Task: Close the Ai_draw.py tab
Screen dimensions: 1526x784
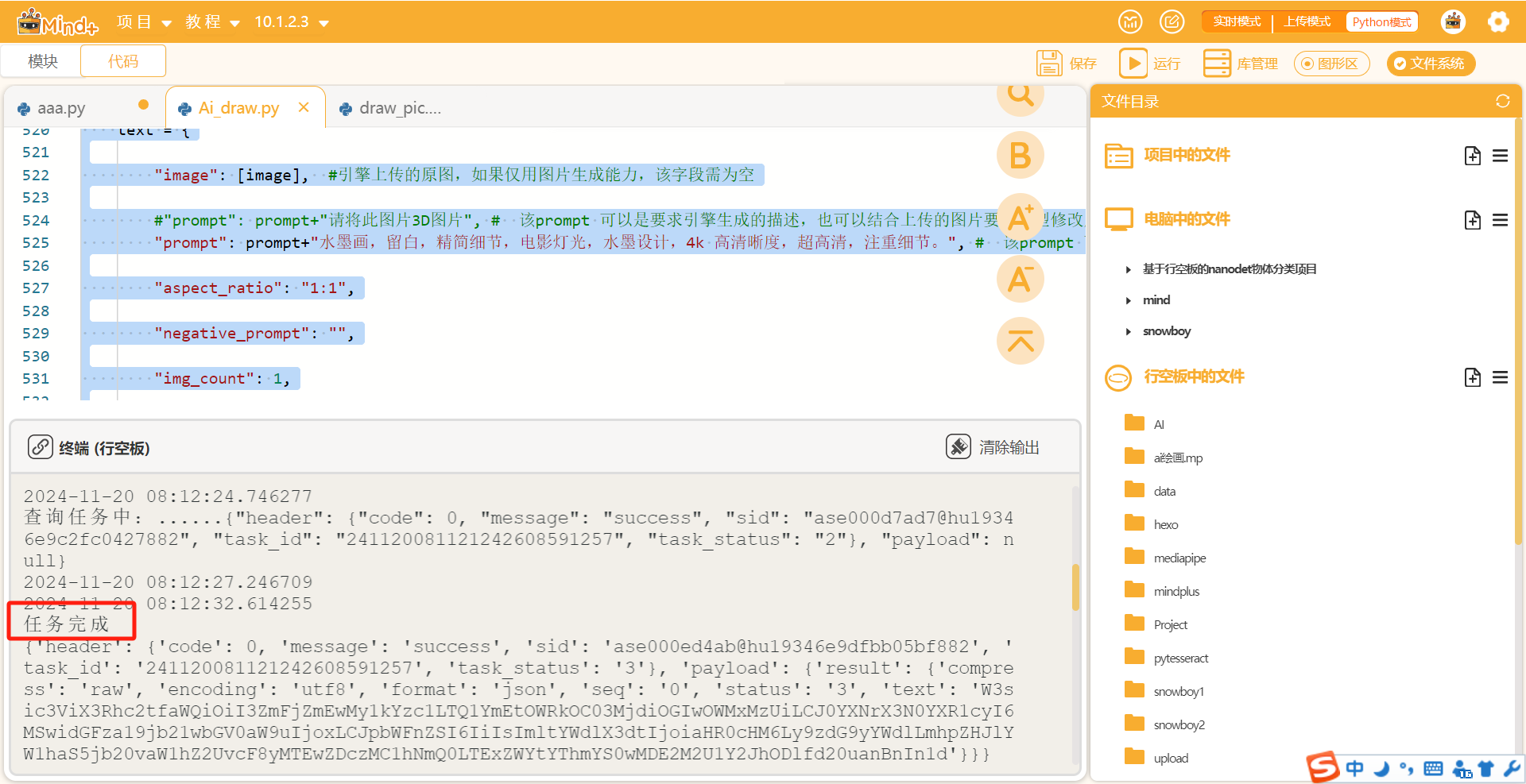Action: (x=304, y=107)
